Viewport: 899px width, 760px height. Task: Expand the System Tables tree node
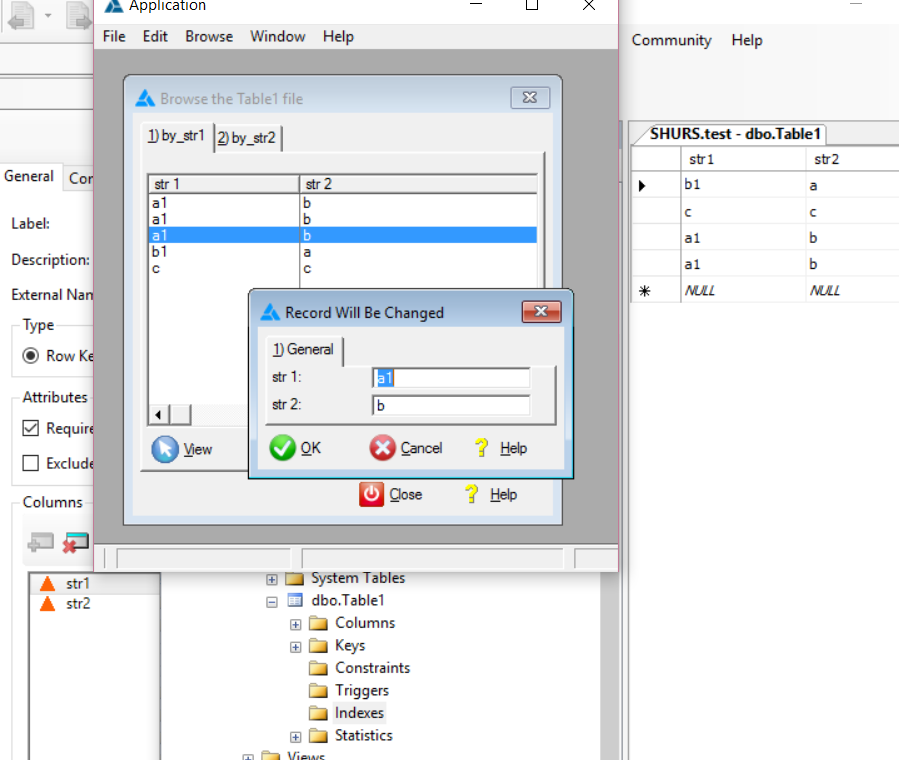271,579
